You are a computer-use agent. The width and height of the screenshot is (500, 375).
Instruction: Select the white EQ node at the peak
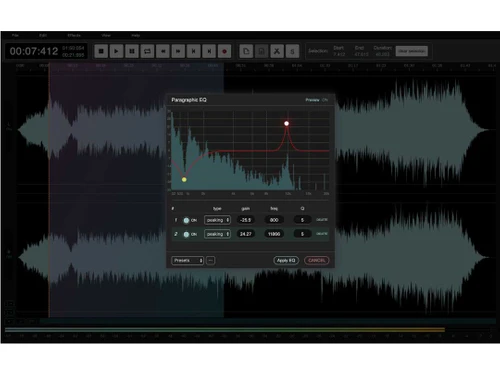[x=286, y=124]
